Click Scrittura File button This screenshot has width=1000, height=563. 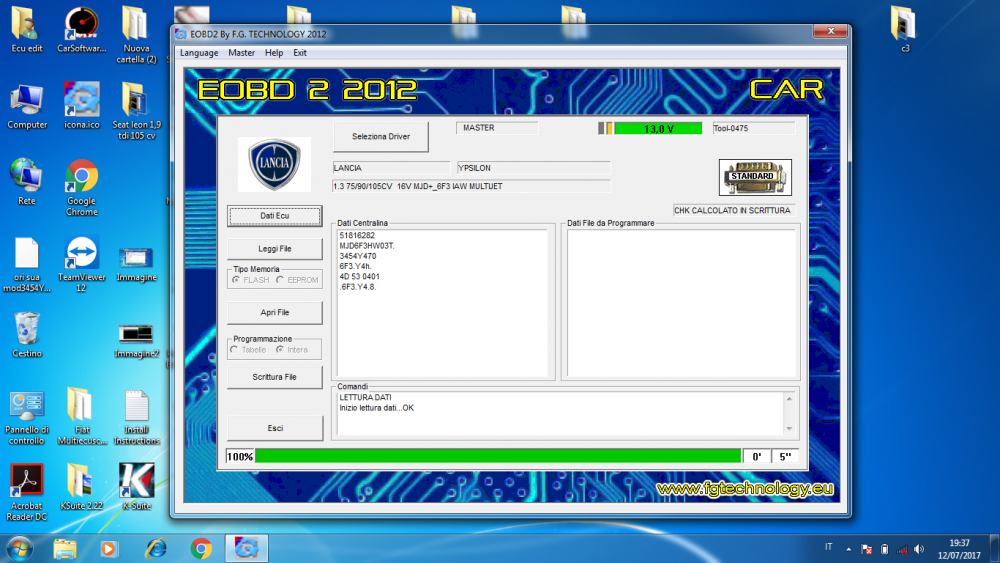coord(275,377)
